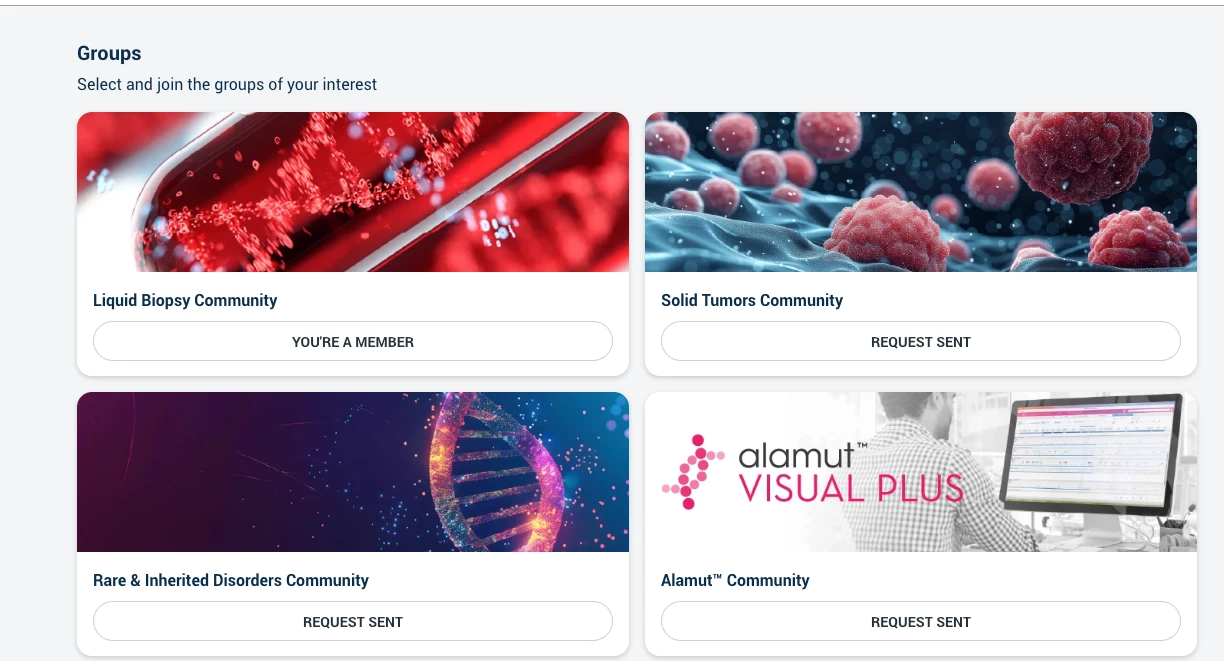Select the red test tube banner image
The height and width of the screenshot is (661, 1224).
pyautogui.click(x=353, y=192)
